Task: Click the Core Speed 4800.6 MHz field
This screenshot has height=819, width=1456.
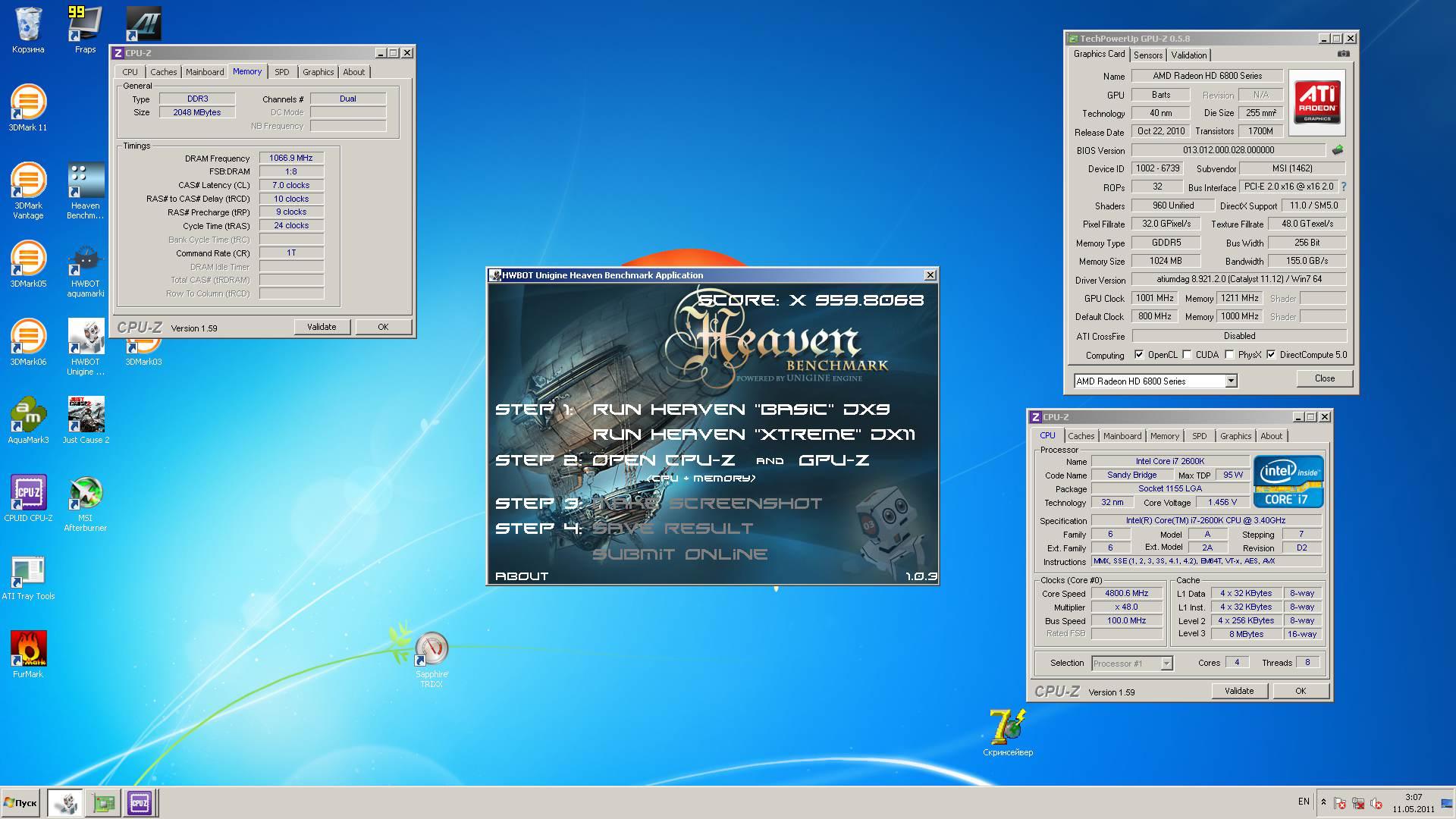Action: [x=1127, y=594]
